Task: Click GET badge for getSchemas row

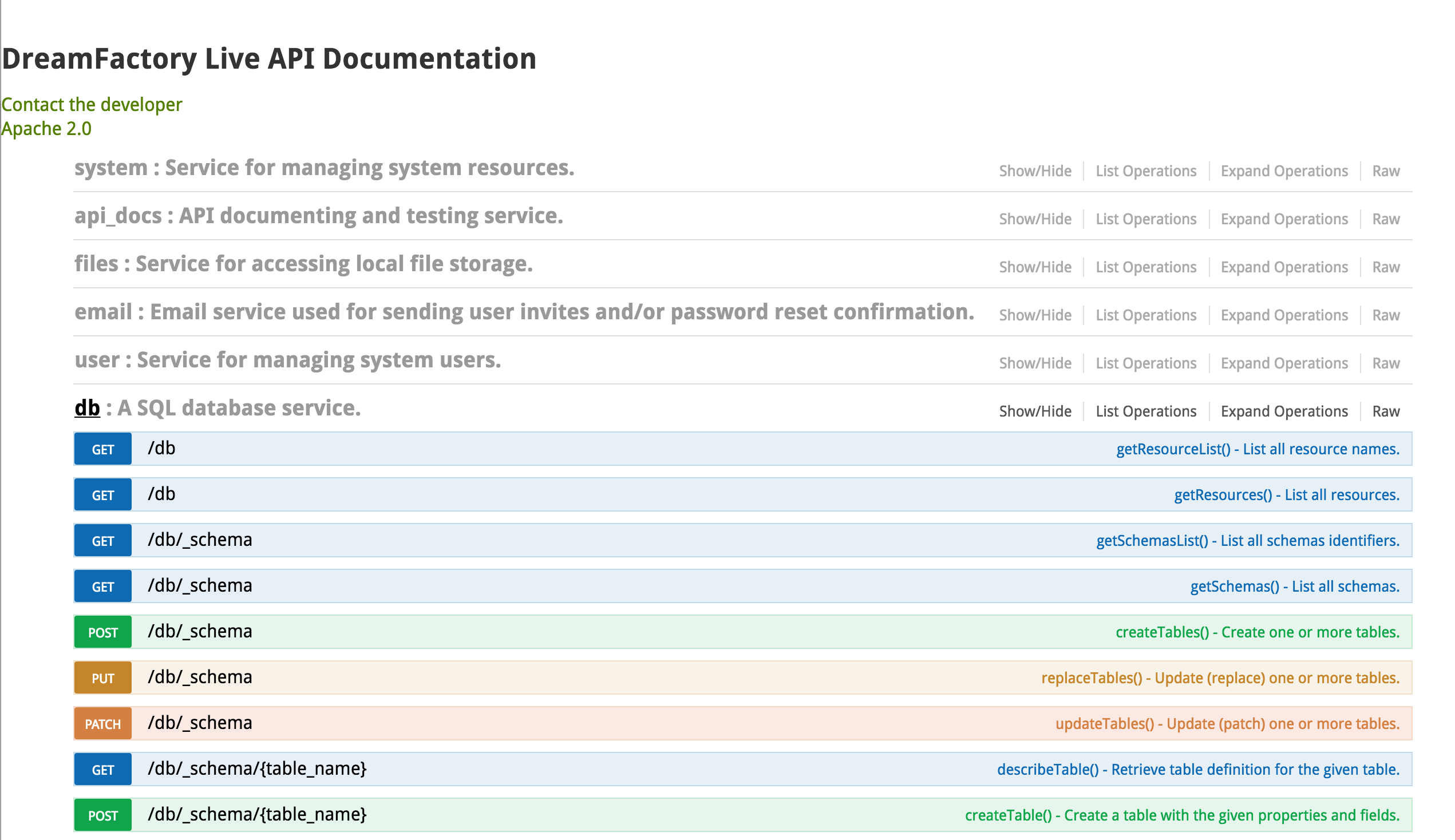Action: coord(102,586)
